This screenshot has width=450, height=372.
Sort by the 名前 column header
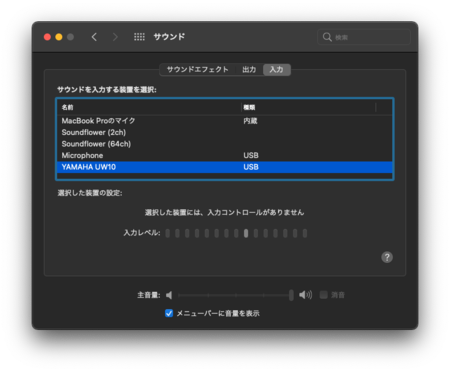(149, 107)
